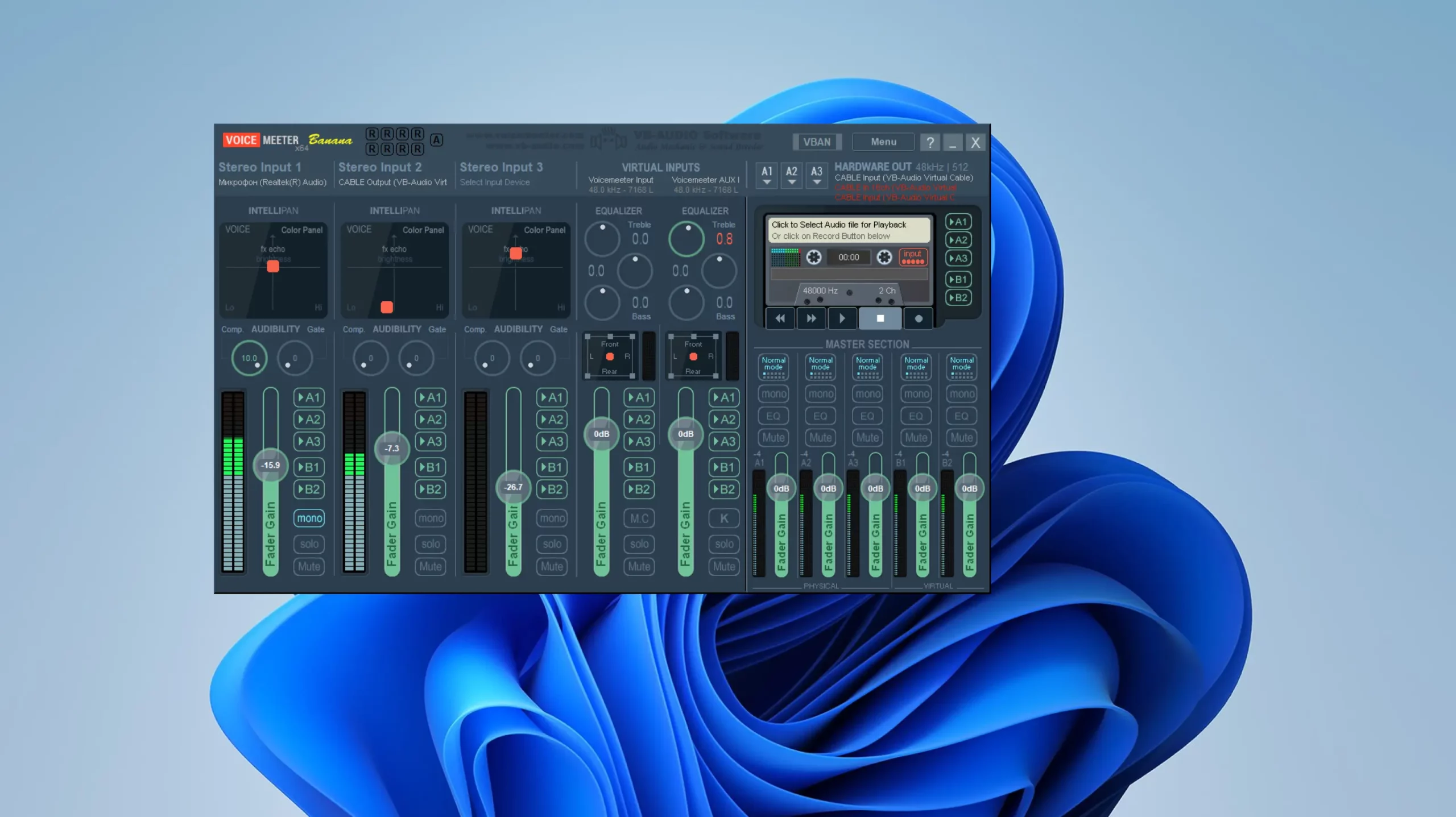Open the A3 hardware out device list
The image size is (1456, 817).
816,175
